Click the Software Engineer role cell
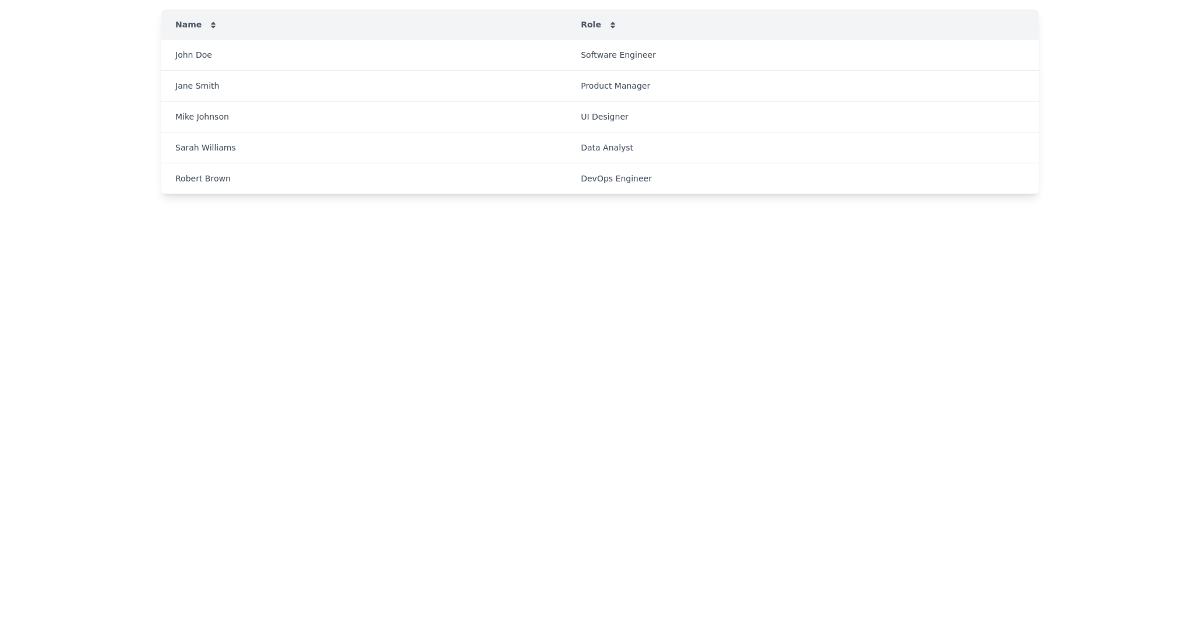This screenshot has width=1200, height=630. 618,55
